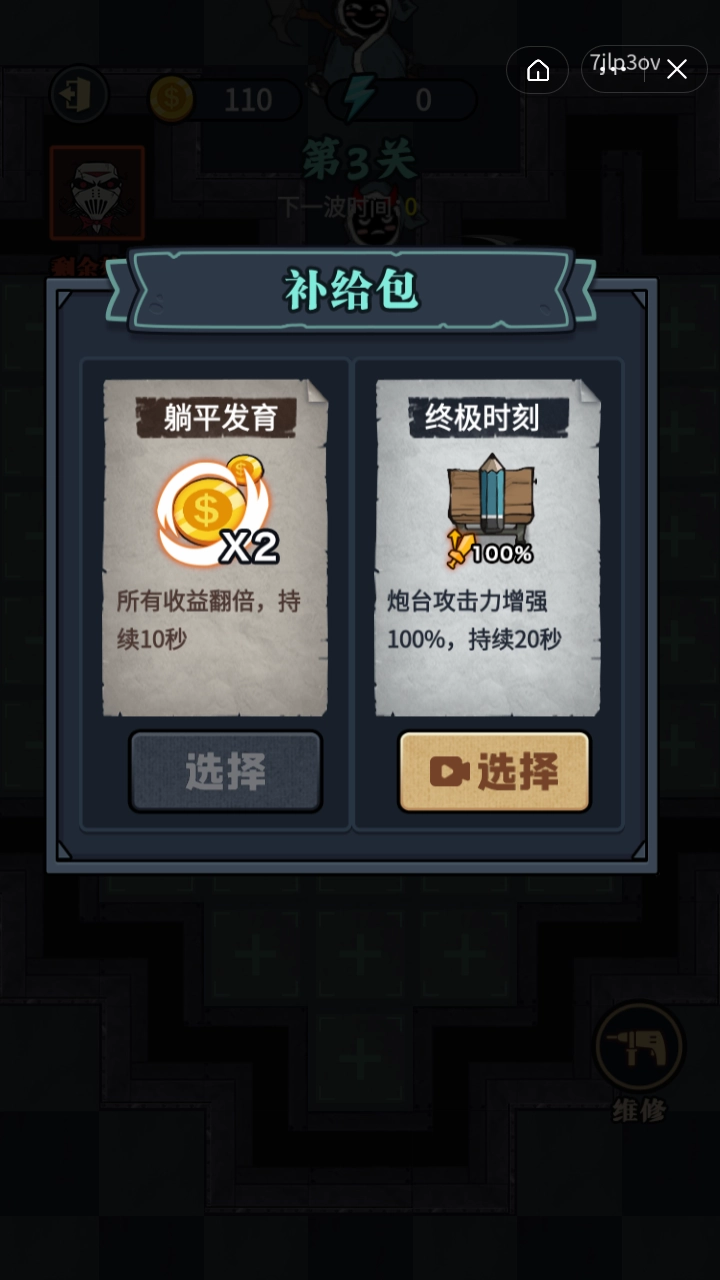720x1280 pixels.
Task: Tap the gold coin currency icon
Action: [x=172, y=99]
